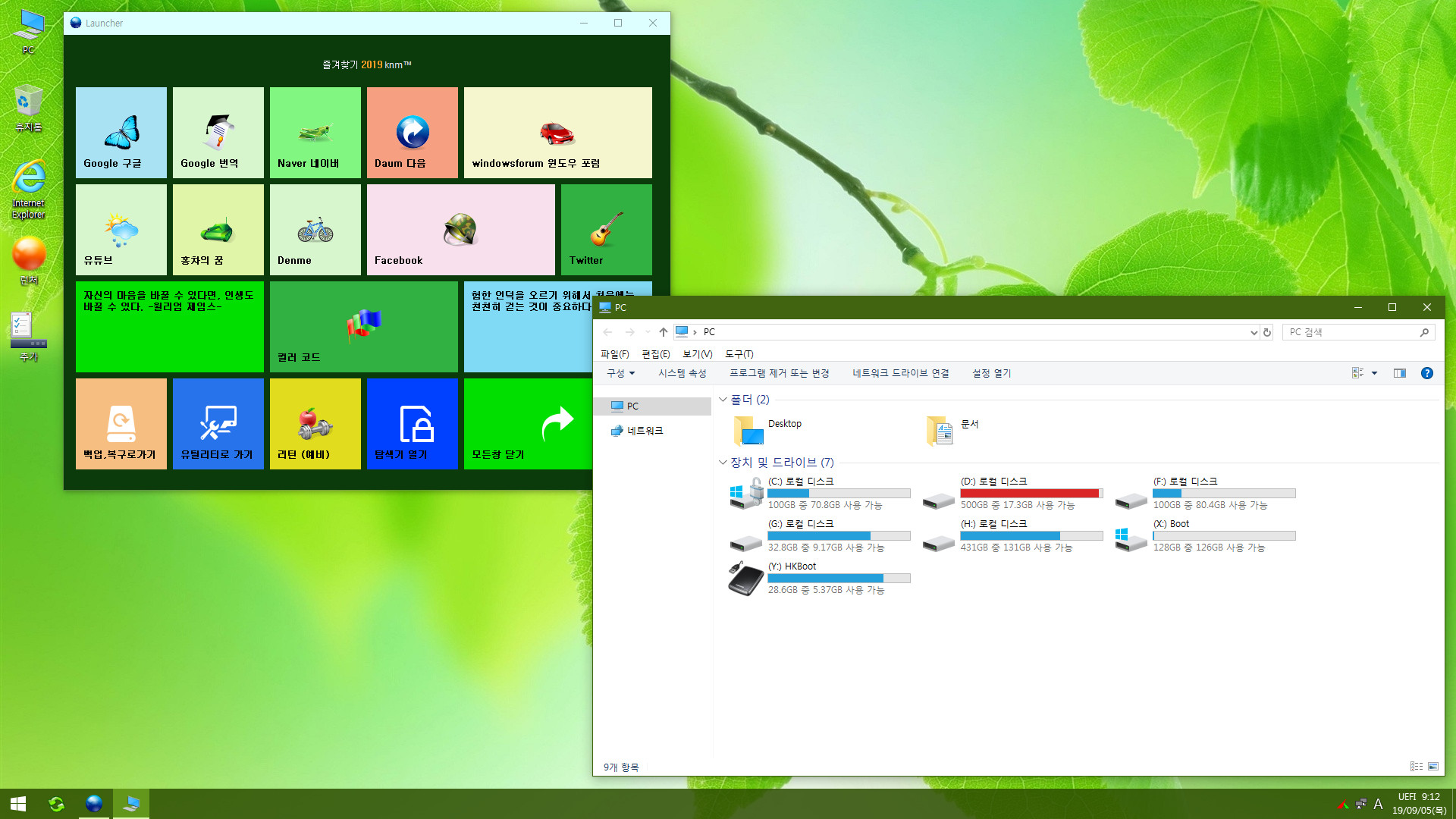This screenshot has width=1456, height=819.
Task: Open the Windows Start button
Action: point(18,804)
